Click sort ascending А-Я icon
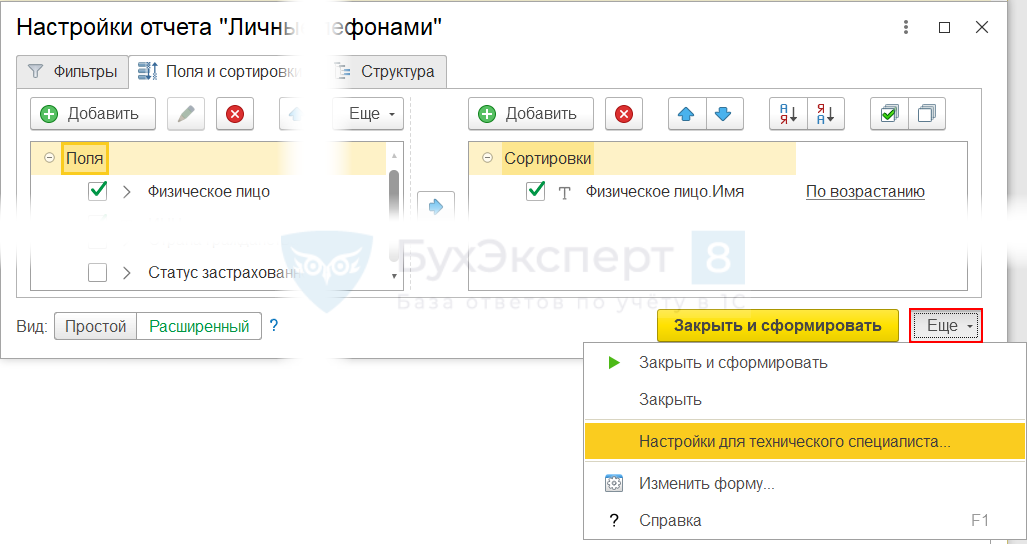Screen dimensions: 1027x544 pyautogui.click(x=788, y=114)
